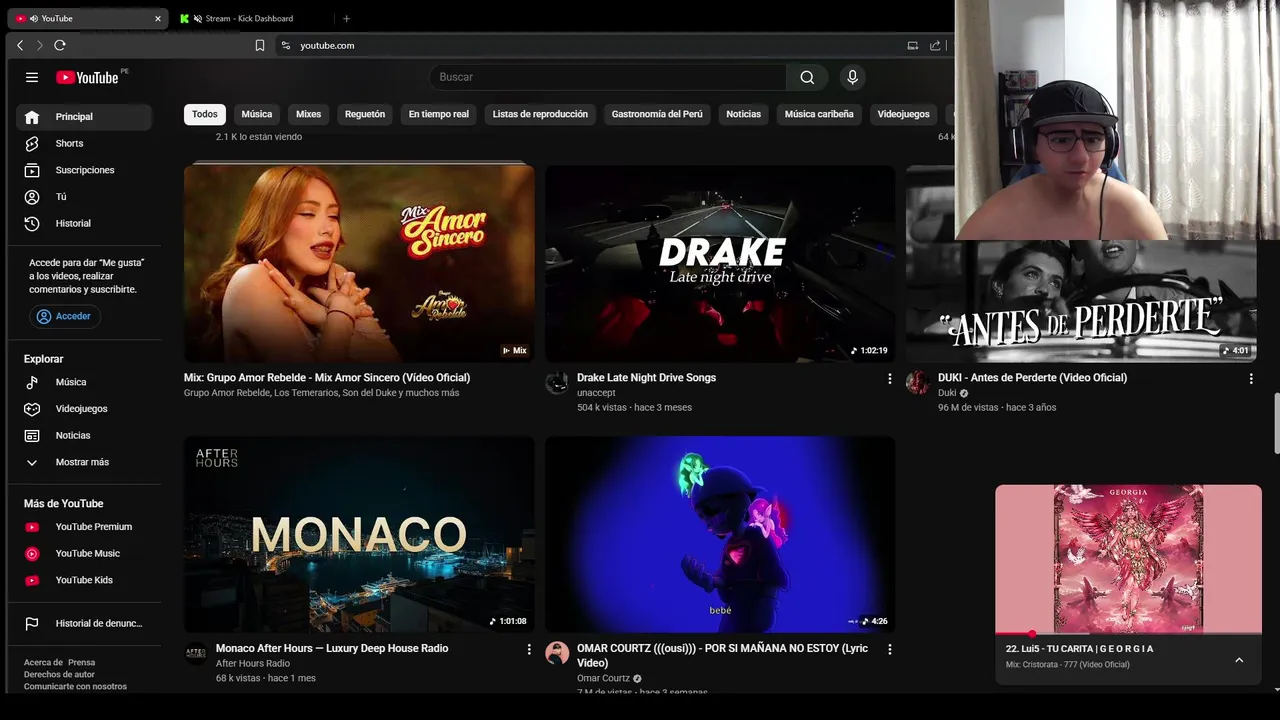Open options for Monaco After Hours video
This screenshot has width=1280, height=720.
click(528, 650)
